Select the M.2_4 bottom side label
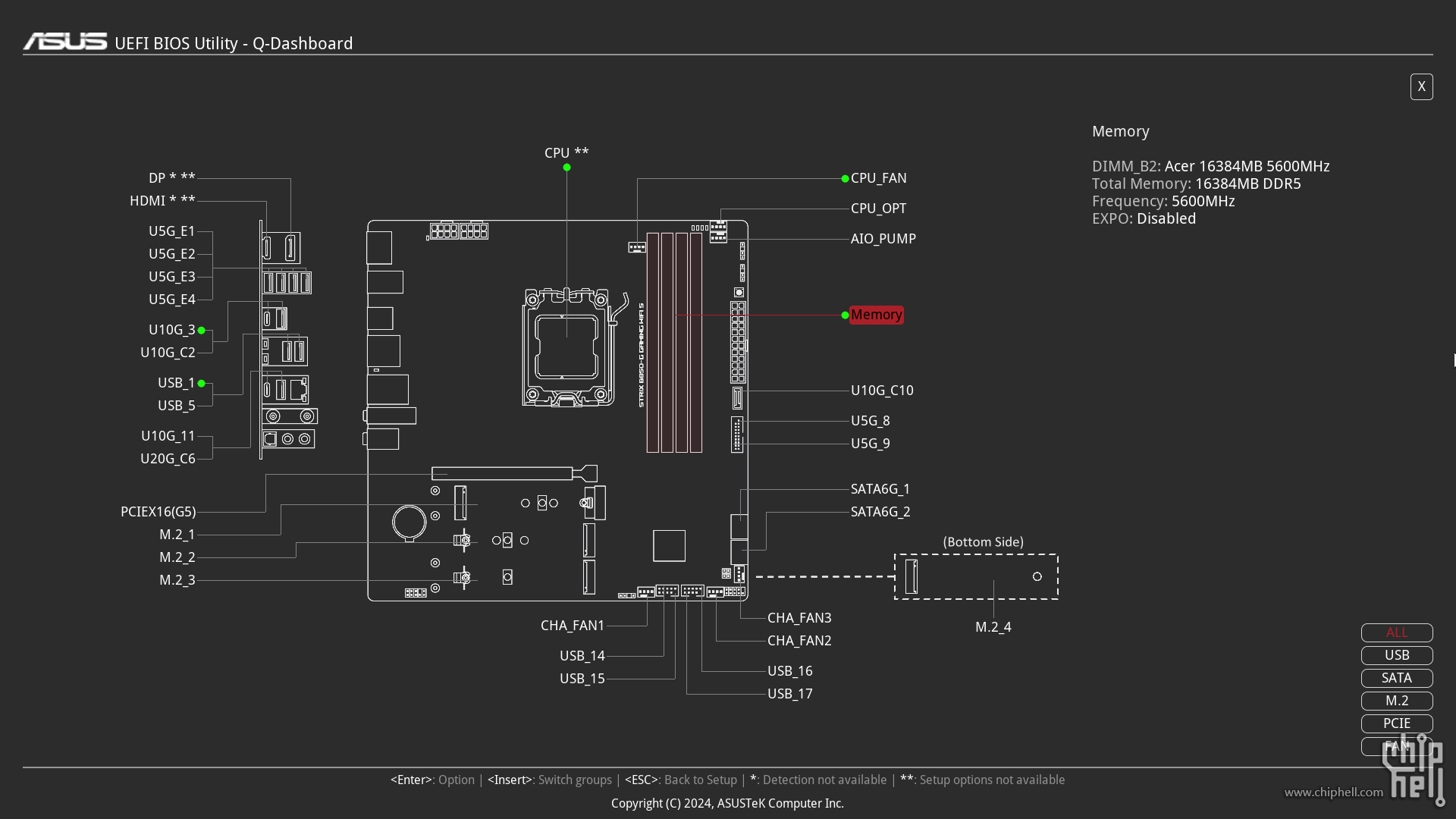The image size is (1456, 819). pos(993,627)
